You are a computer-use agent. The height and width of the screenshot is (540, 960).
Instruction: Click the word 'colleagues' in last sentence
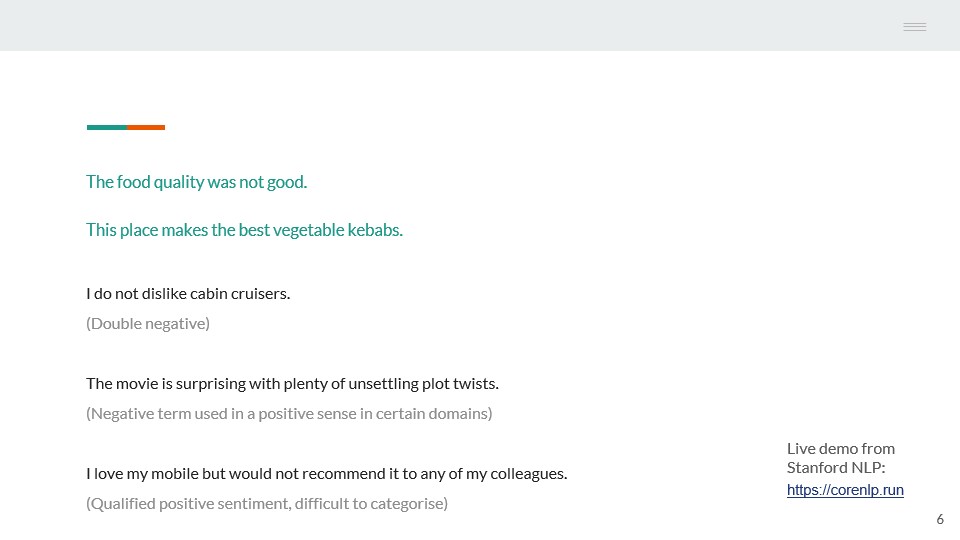click(527, 474)
